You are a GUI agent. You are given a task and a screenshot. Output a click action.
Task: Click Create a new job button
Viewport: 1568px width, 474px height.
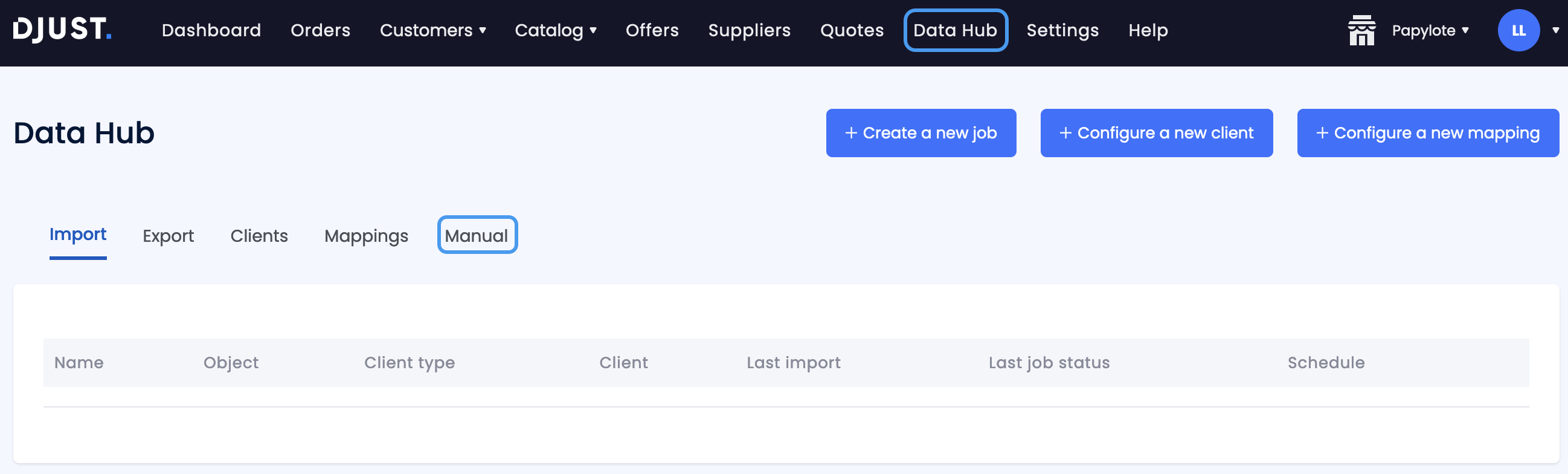point(921,133)
